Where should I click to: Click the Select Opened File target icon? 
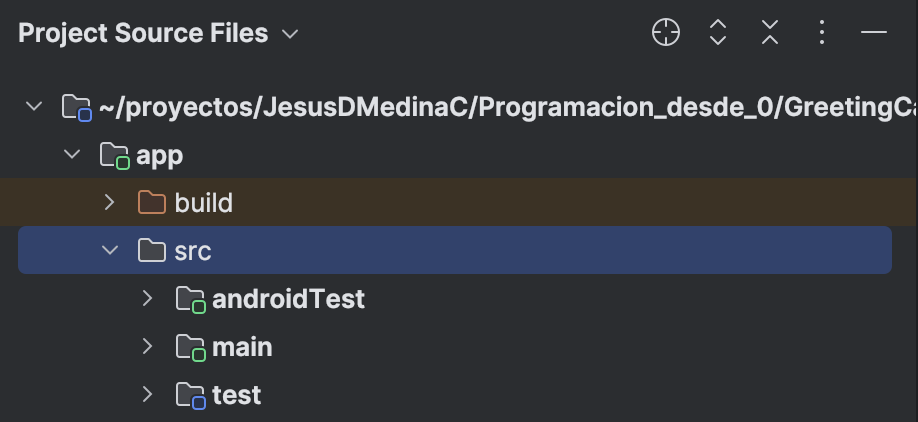(x=666, y=33)
